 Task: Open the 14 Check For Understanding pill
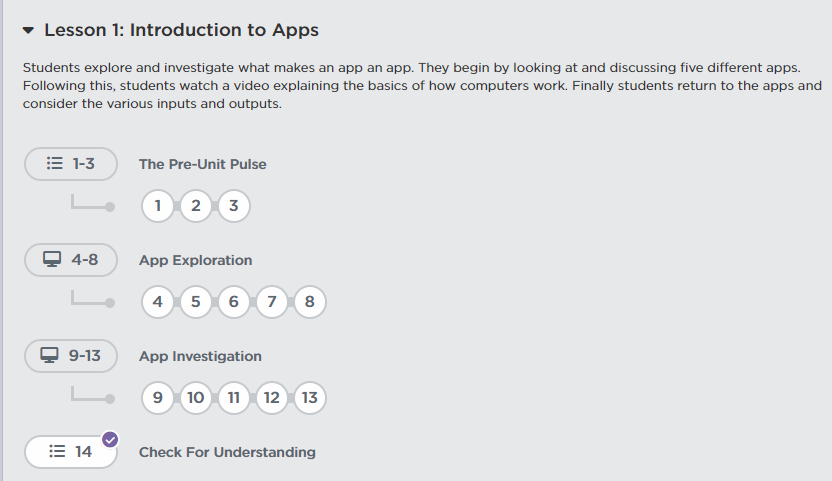(x=71, y=452)
